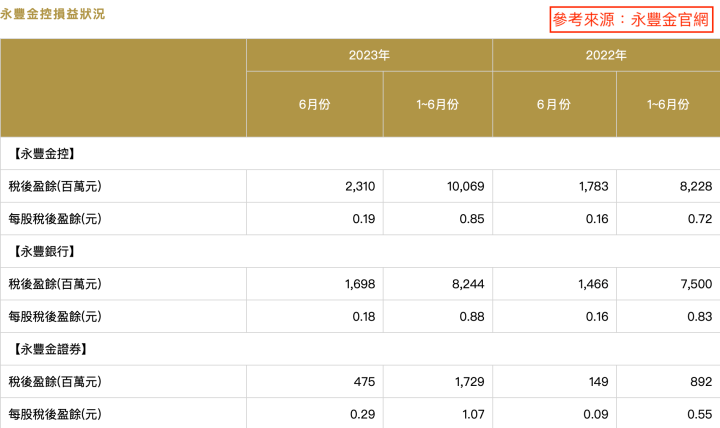Select the cell value 892
Viewport: 720px width, 428px height.
(x=701, y=382)
